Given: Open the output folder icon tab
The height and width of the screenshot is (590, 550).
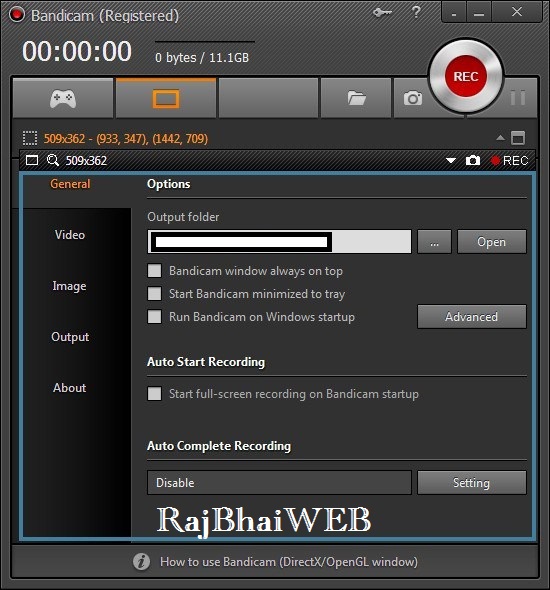Looking at the screenshot, I should pos(356,99).
